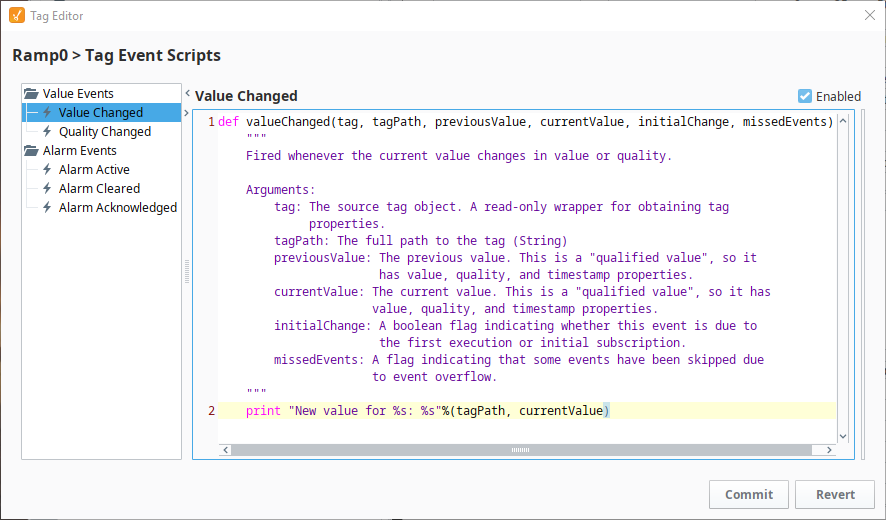Open the Alarm Events folder icon
This screenshot has width=886, height=520.
coord(31,150)
